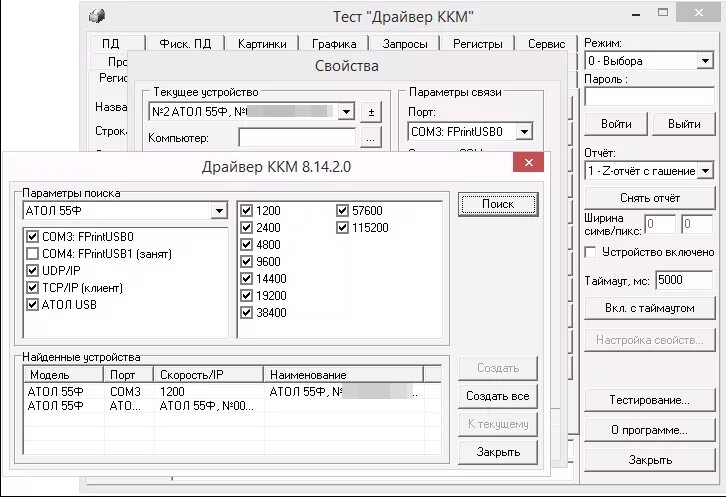Click the Пароль input field
This screenshot has height=497, width=726.
(x=649, y=97)
